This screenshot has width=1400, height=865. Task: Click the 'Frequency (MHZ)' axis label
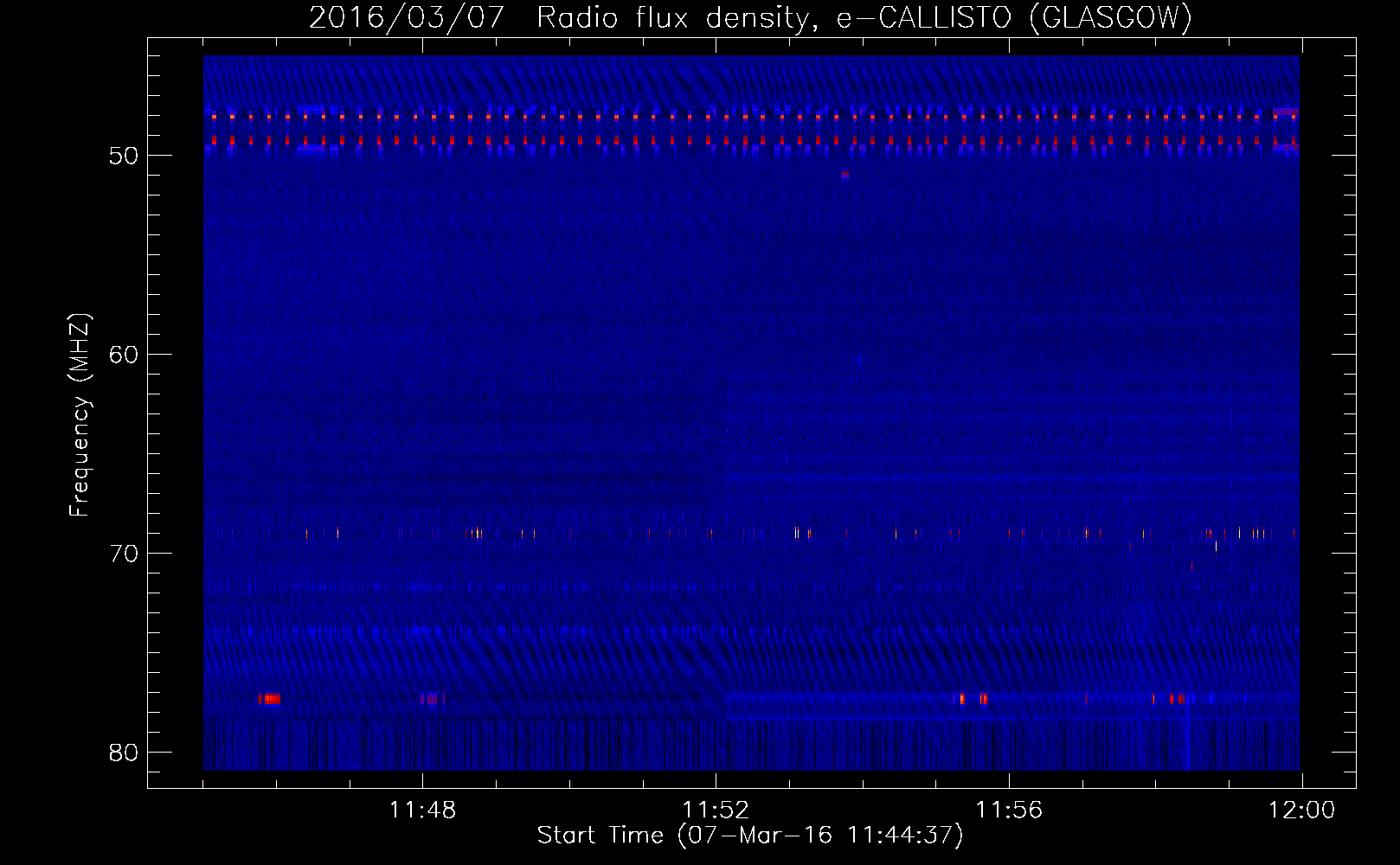click(x=80, y=415)
